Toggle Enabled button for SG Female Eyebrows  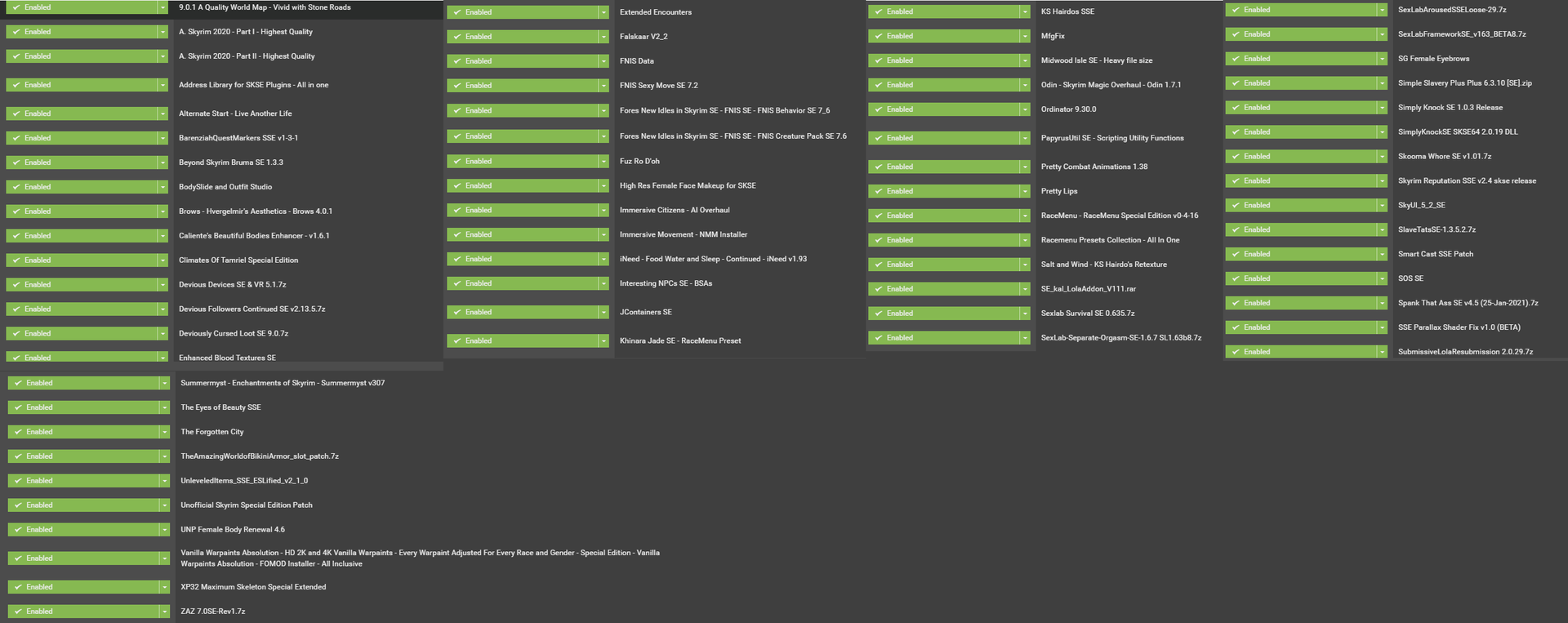coord(1301,59)
